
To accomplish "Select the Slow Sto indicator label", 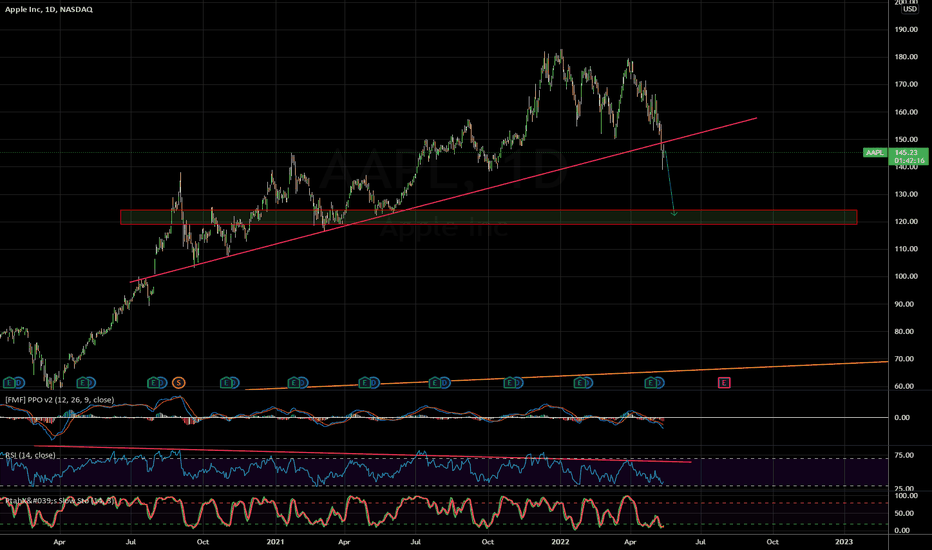I will tap(59, 501).
